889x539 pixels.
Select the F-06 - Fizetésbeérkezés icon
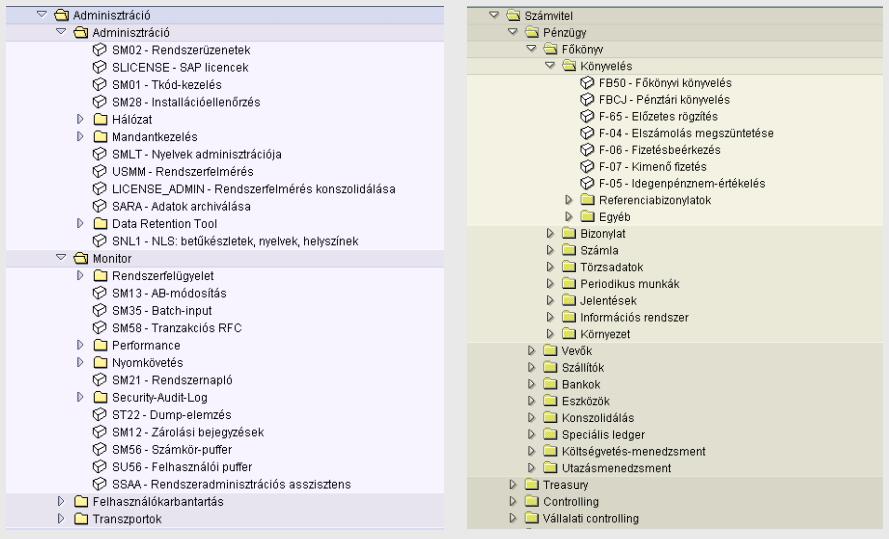point(587,150)
